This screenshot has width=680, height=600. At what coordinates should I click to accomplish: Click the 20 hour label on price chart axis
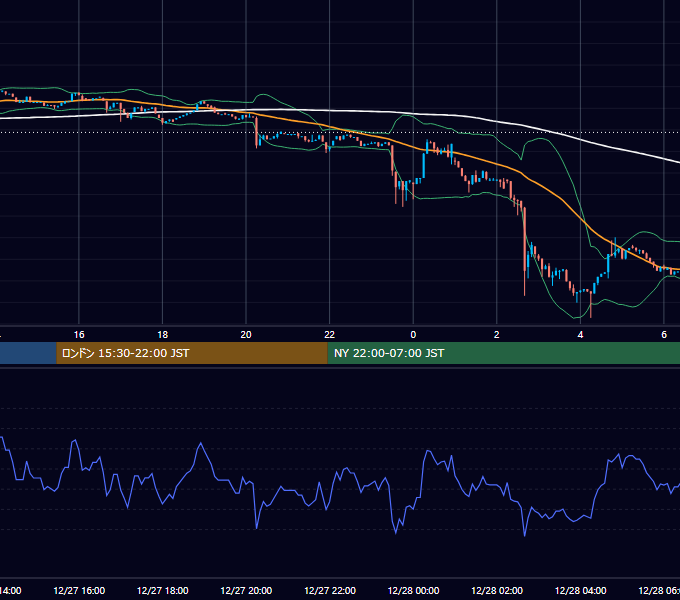coord(246,335)
